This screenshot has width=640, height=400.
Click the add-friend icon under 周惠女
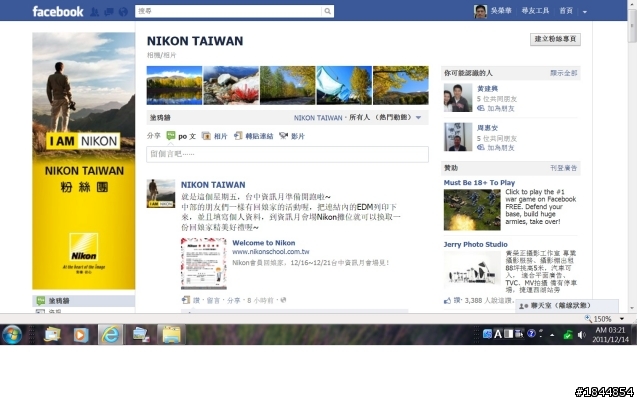point(481,147)
